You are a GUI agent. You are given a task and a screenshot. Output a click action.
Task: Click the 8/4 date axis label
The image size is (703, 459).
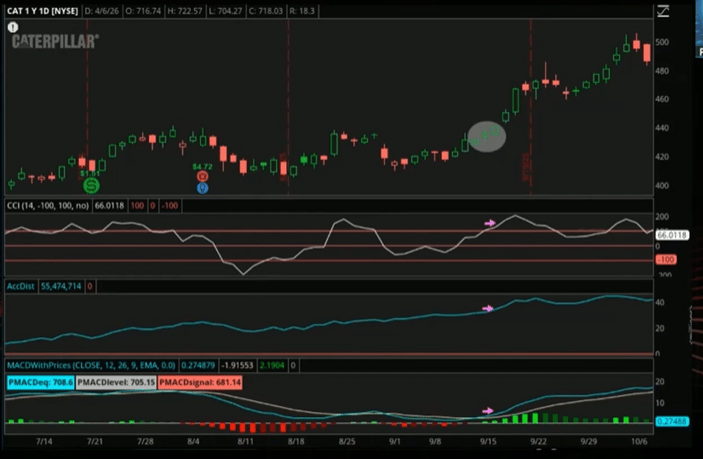[x=193, y=441]
